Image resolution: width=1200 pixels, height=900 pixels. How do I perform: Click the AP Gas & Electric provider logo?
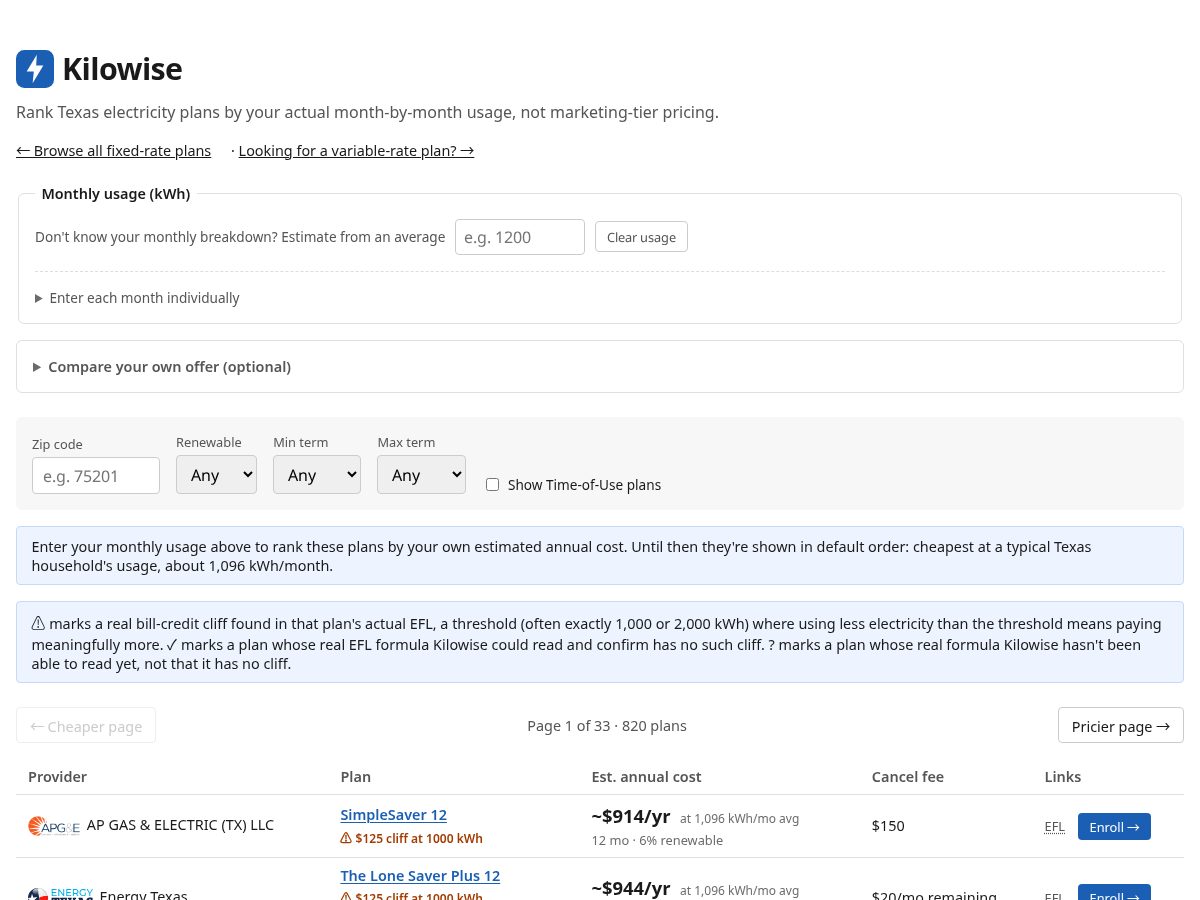pos(54,826)
